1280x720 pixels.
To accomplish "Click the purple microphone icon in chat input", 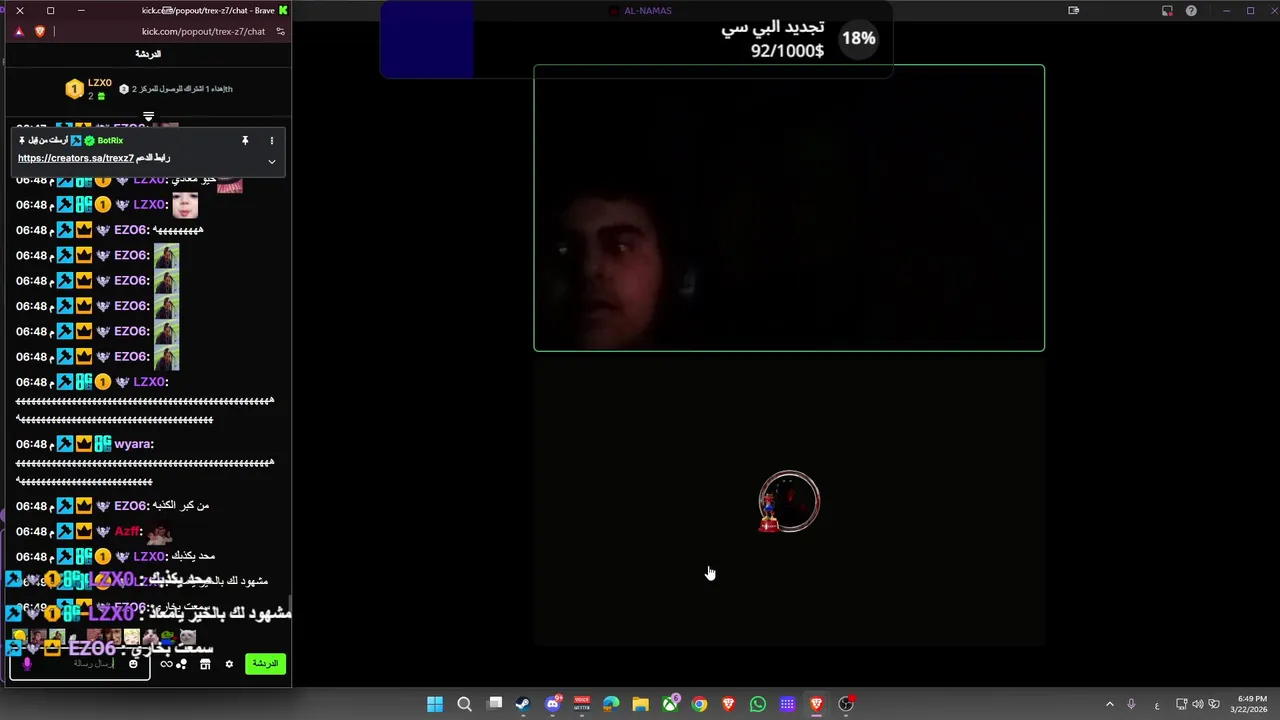I will [x=27, y=664].
